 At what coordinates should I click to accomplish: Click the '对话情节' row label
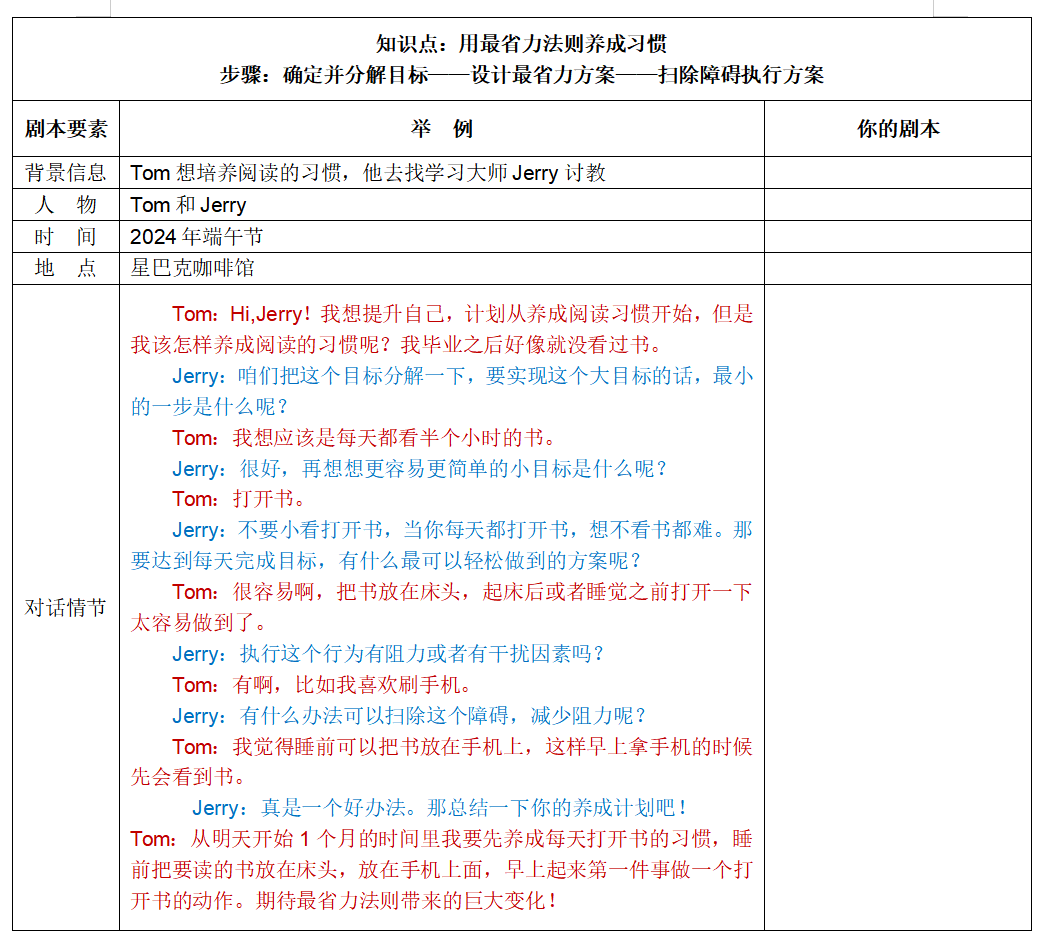[x=66, y=607]
